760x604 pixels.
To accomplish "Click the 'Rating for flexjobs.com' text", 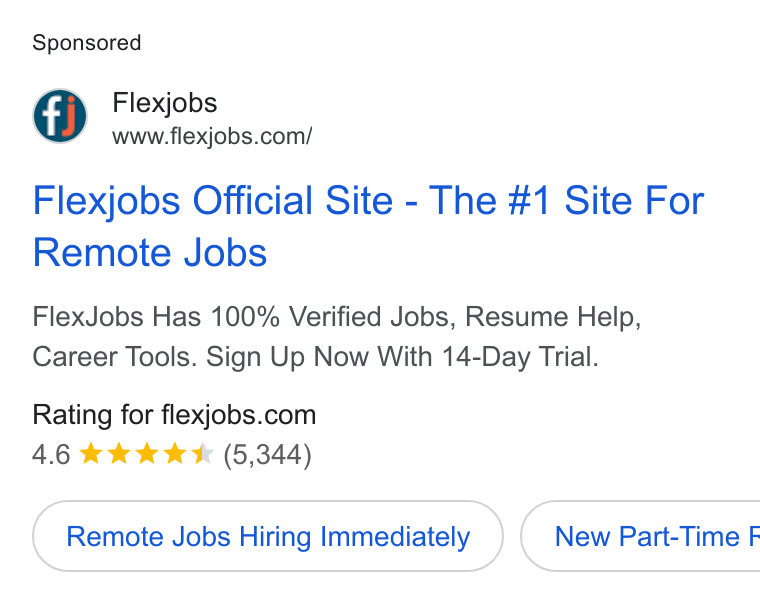I will tap(174, 415).
